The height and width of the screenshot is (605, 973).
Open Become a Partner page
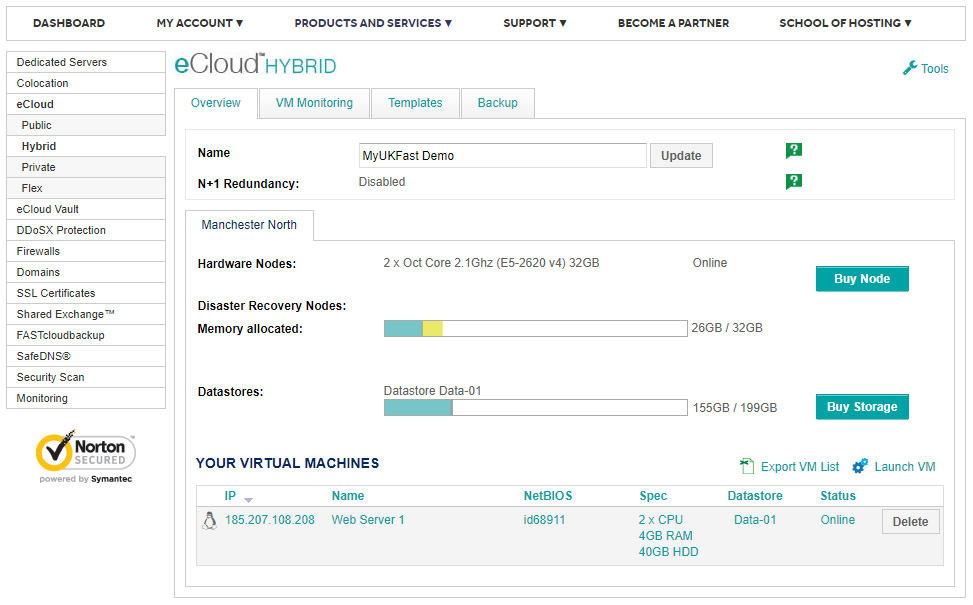point(673,23)
